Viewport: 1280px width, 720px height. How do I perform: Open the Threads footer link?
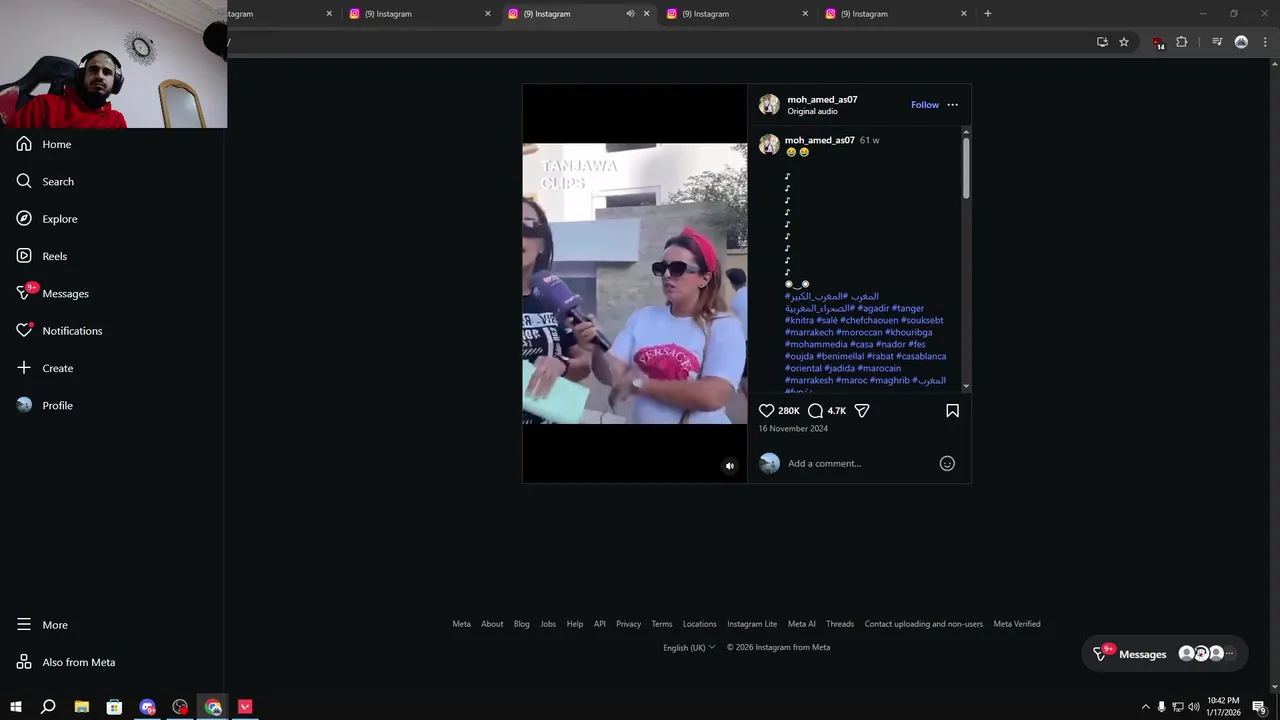840,624
